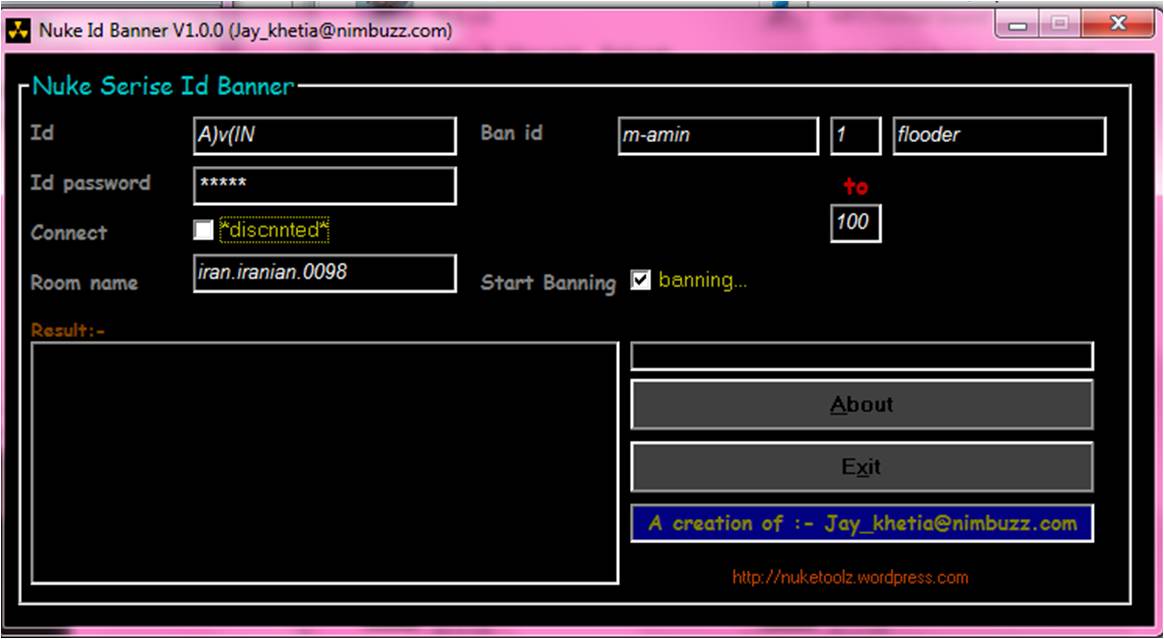Uncheck the Start Banning checkbox
Screen dimensions: 1164x639
641,280
